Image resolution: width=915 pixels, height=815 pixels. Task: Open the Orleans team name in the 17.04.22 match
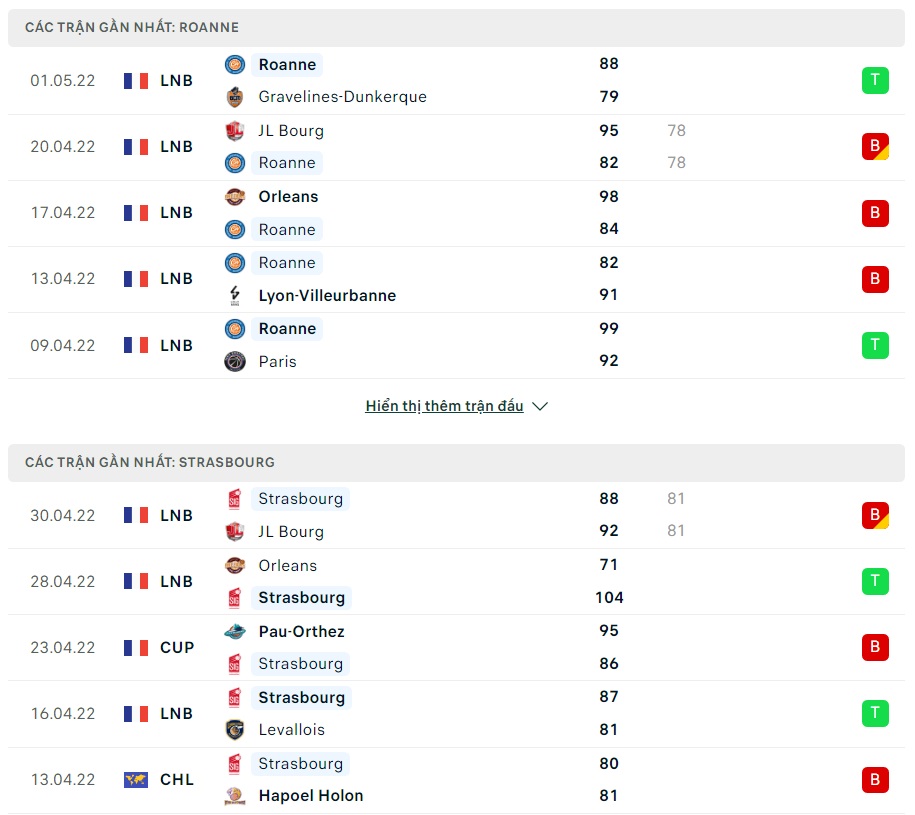[x=288, y=197]
